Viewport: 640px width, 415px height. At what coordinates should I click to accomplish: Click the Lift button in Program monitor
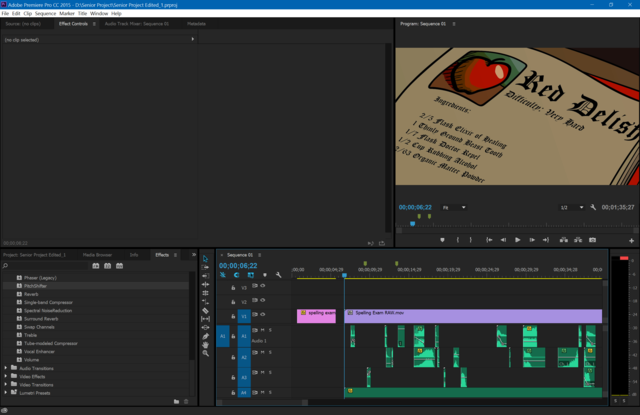(x=564, y=240)
